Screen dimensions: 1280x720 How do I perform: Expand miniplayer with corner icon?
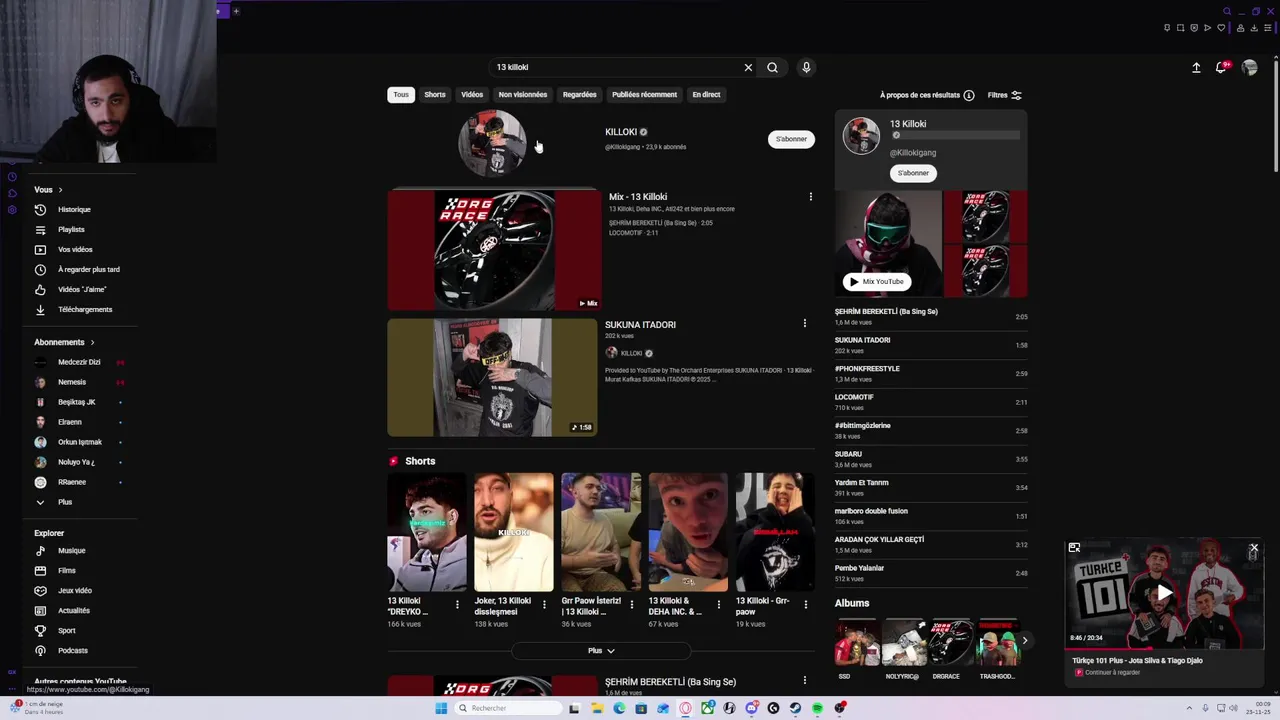click(x=1074, y=548)
